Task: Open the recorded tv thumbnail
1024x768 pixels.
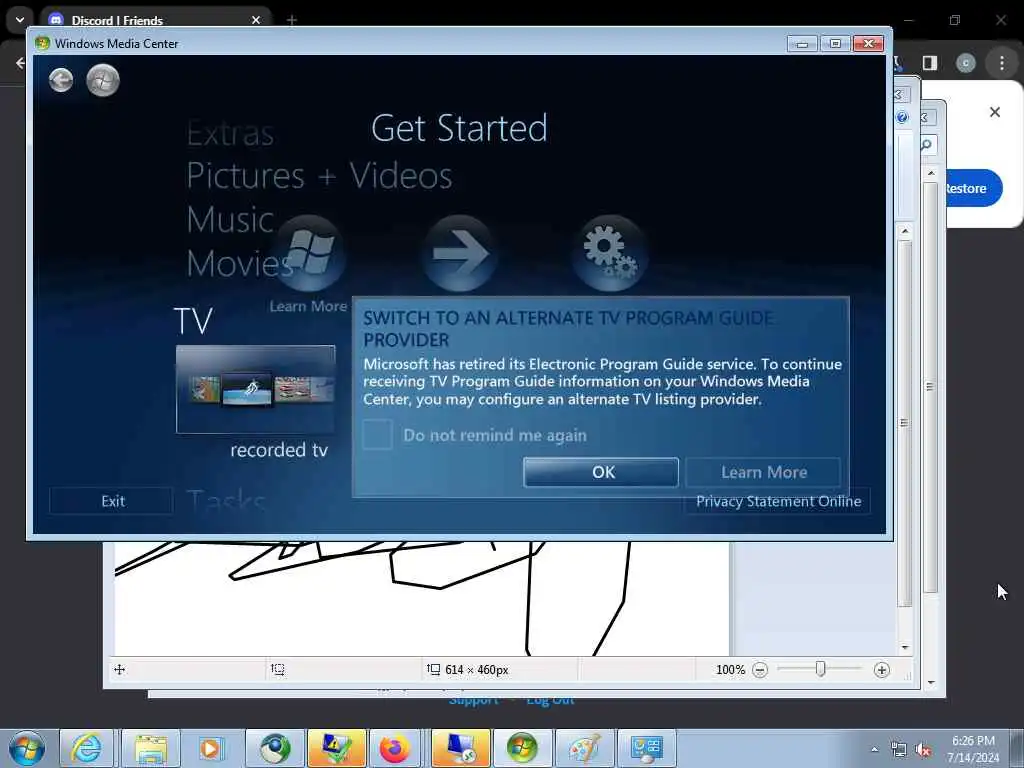Action: (x=255, y=389)
